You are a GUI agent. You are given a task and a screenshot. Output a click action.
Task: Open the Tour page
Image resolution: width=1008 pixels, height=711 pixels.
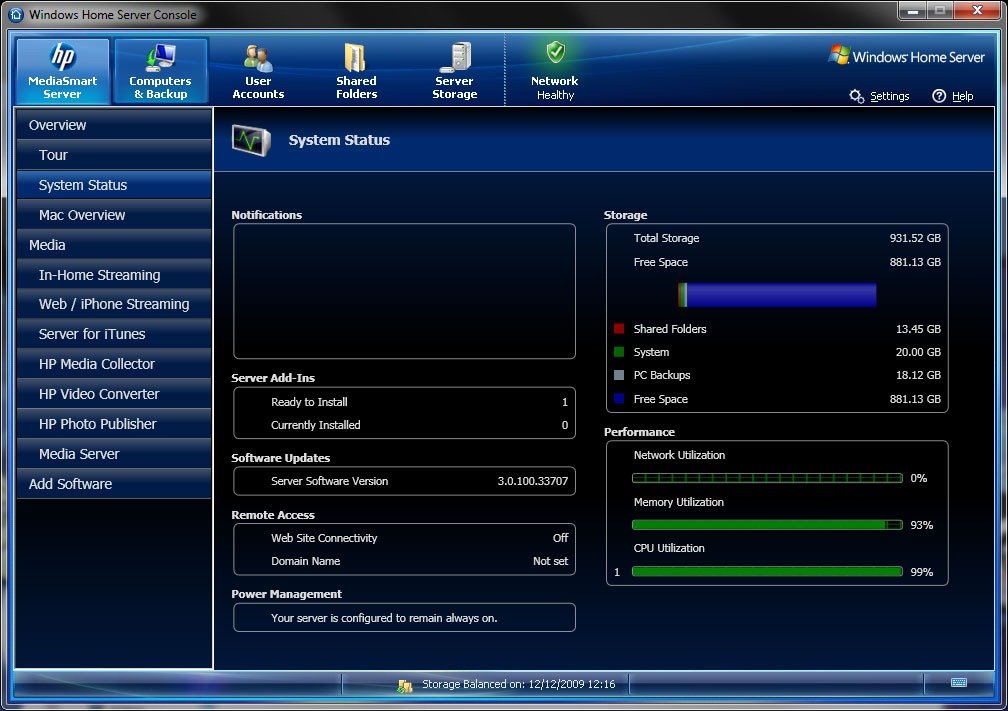[114, 155]
